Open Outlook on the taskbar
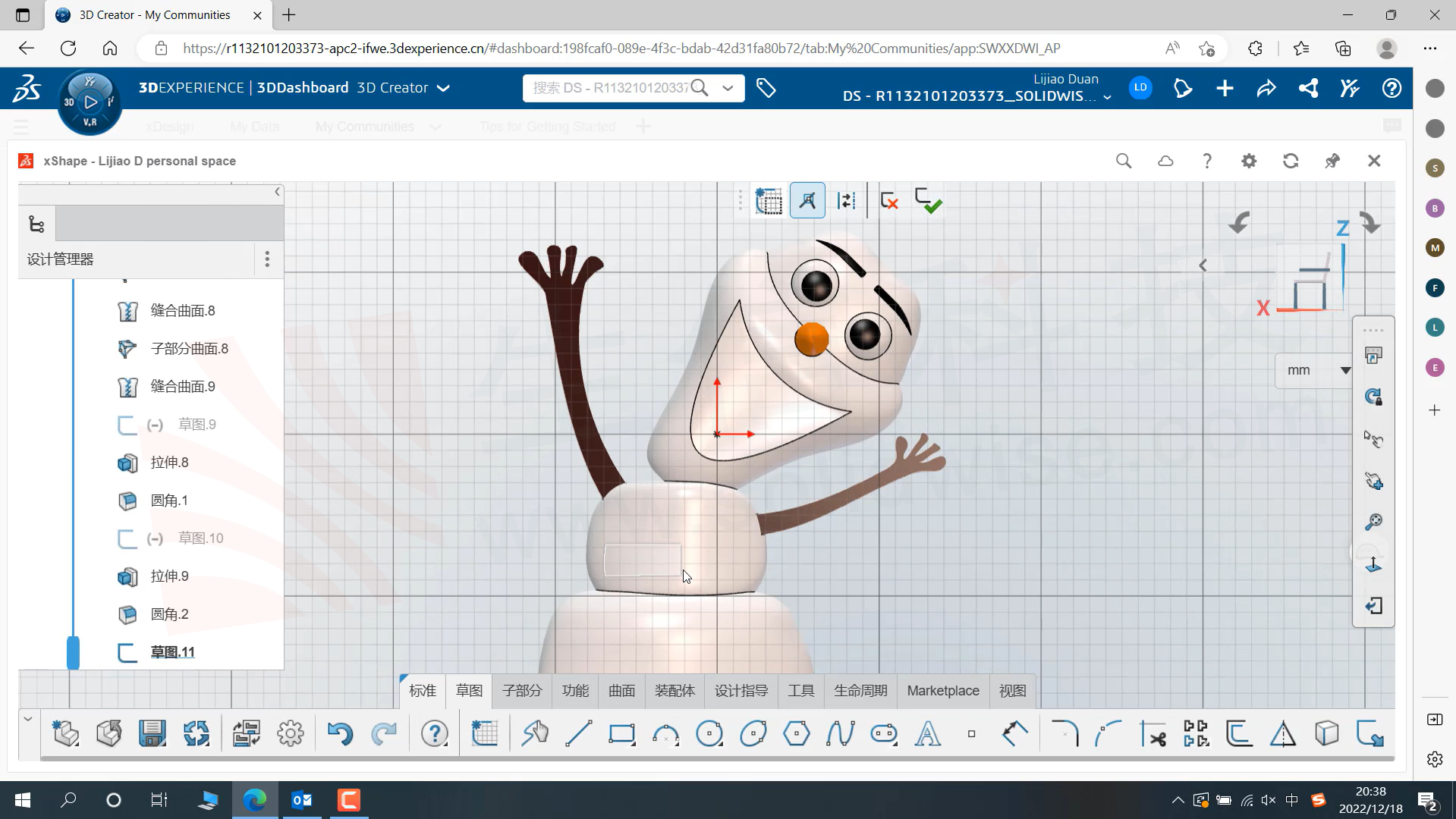The image size is (1456, 819). [301, 799]
